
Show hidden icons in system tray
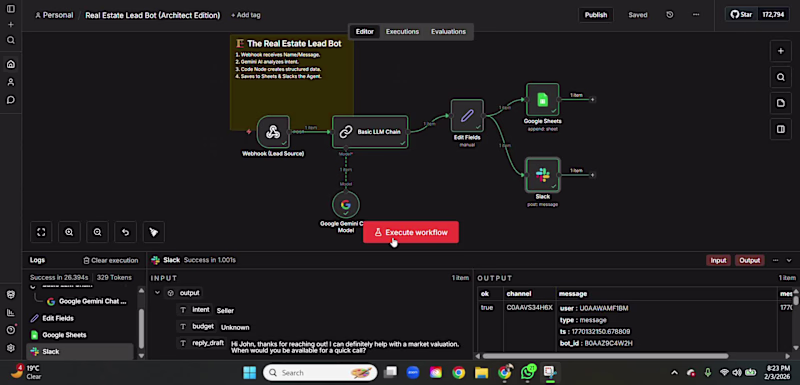tap(674, 373)
